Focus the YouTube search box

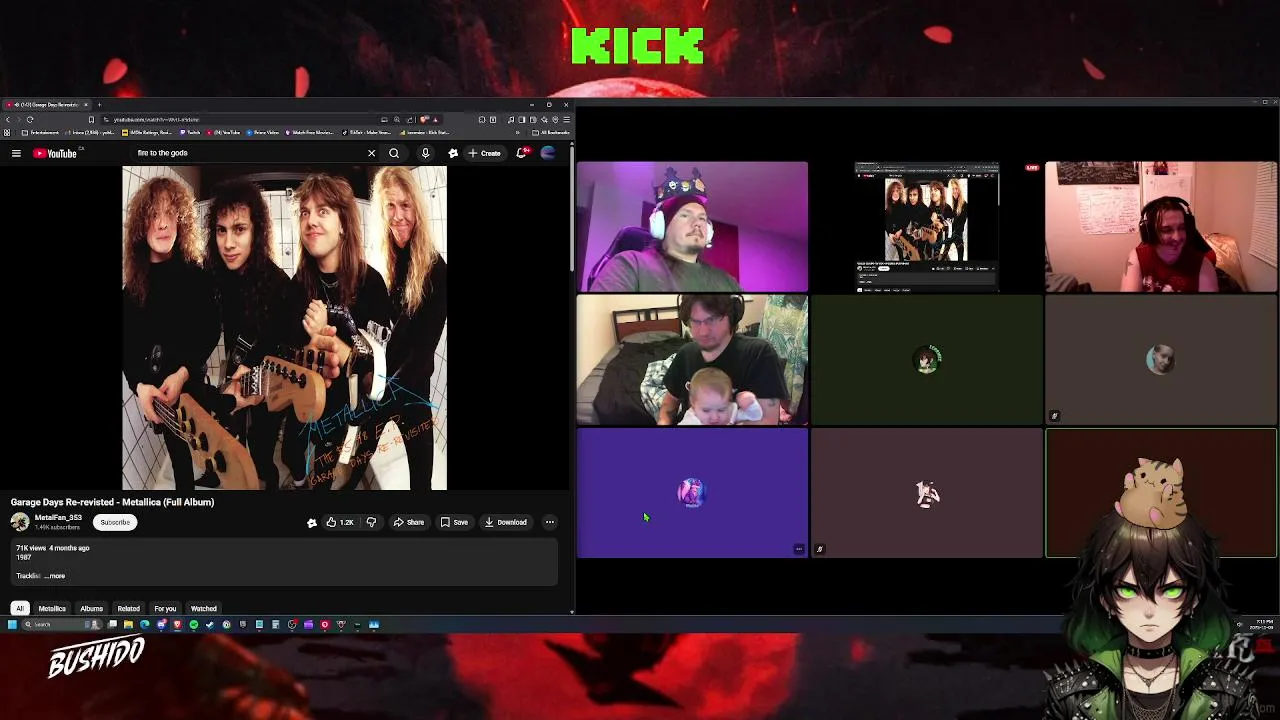pyautogui.click(x=250, y=153)
